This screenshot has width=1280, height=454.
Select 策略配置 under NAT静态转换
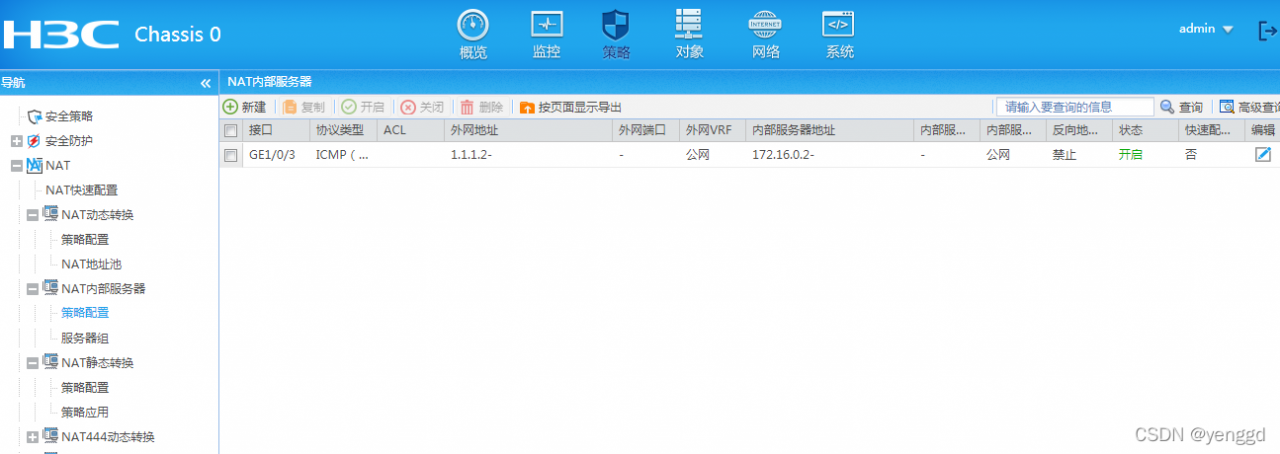85,387
